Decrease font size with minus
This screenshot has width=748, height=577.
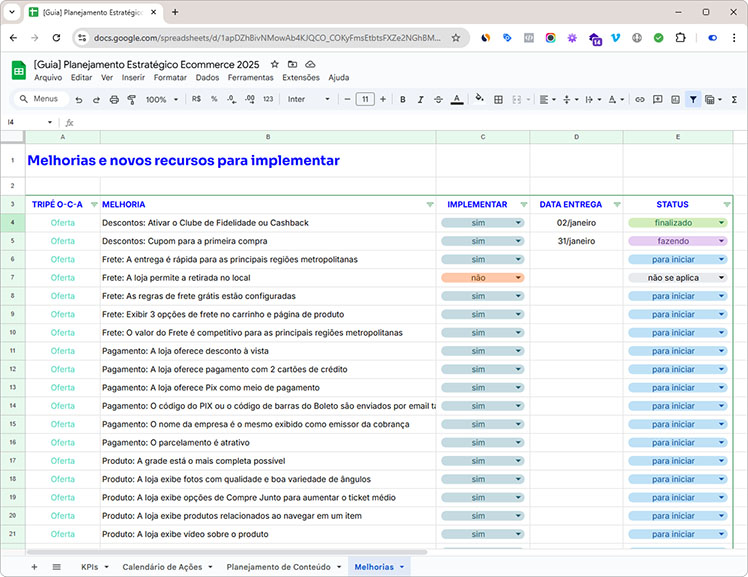[347, 99]
